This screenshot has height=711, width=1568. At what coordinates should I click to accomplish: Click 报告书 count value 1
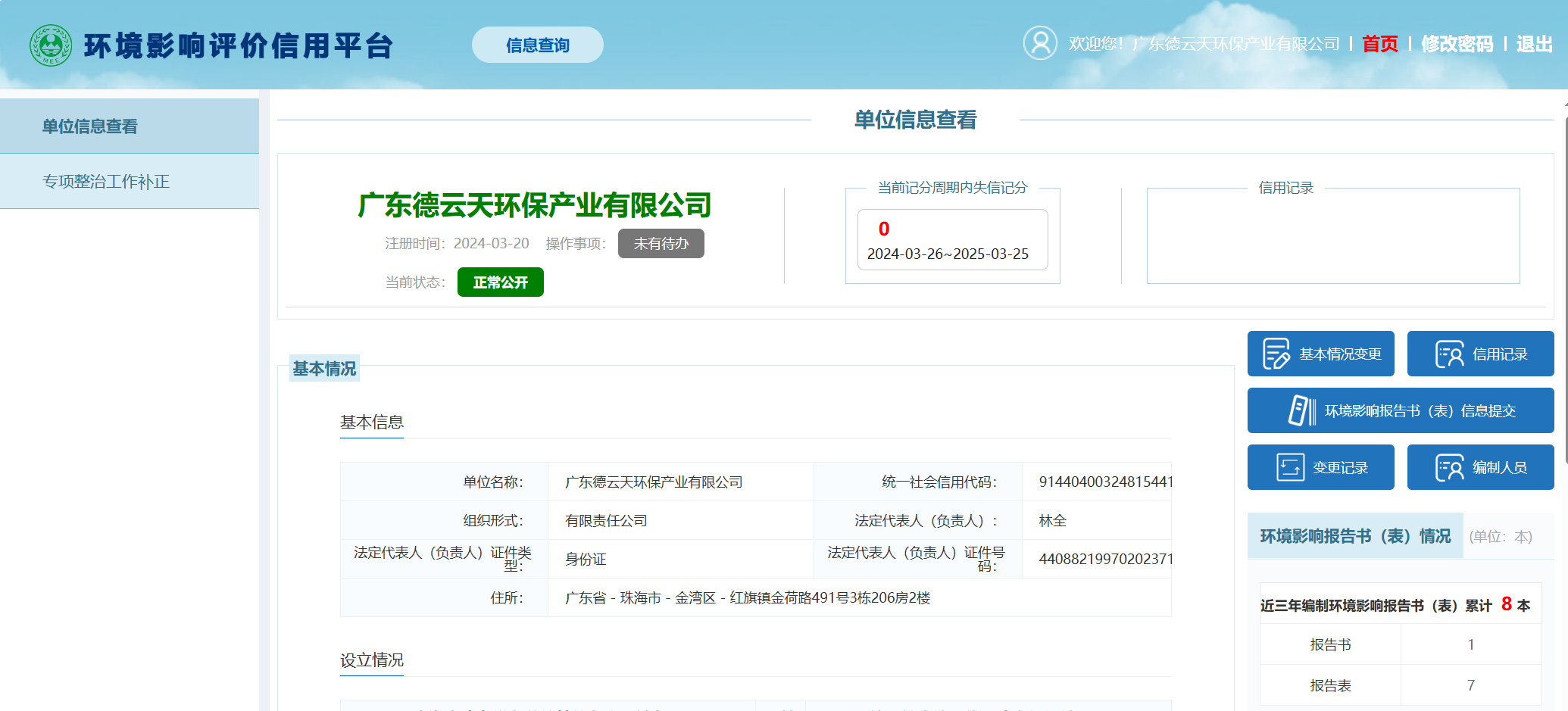(1471, 644)
